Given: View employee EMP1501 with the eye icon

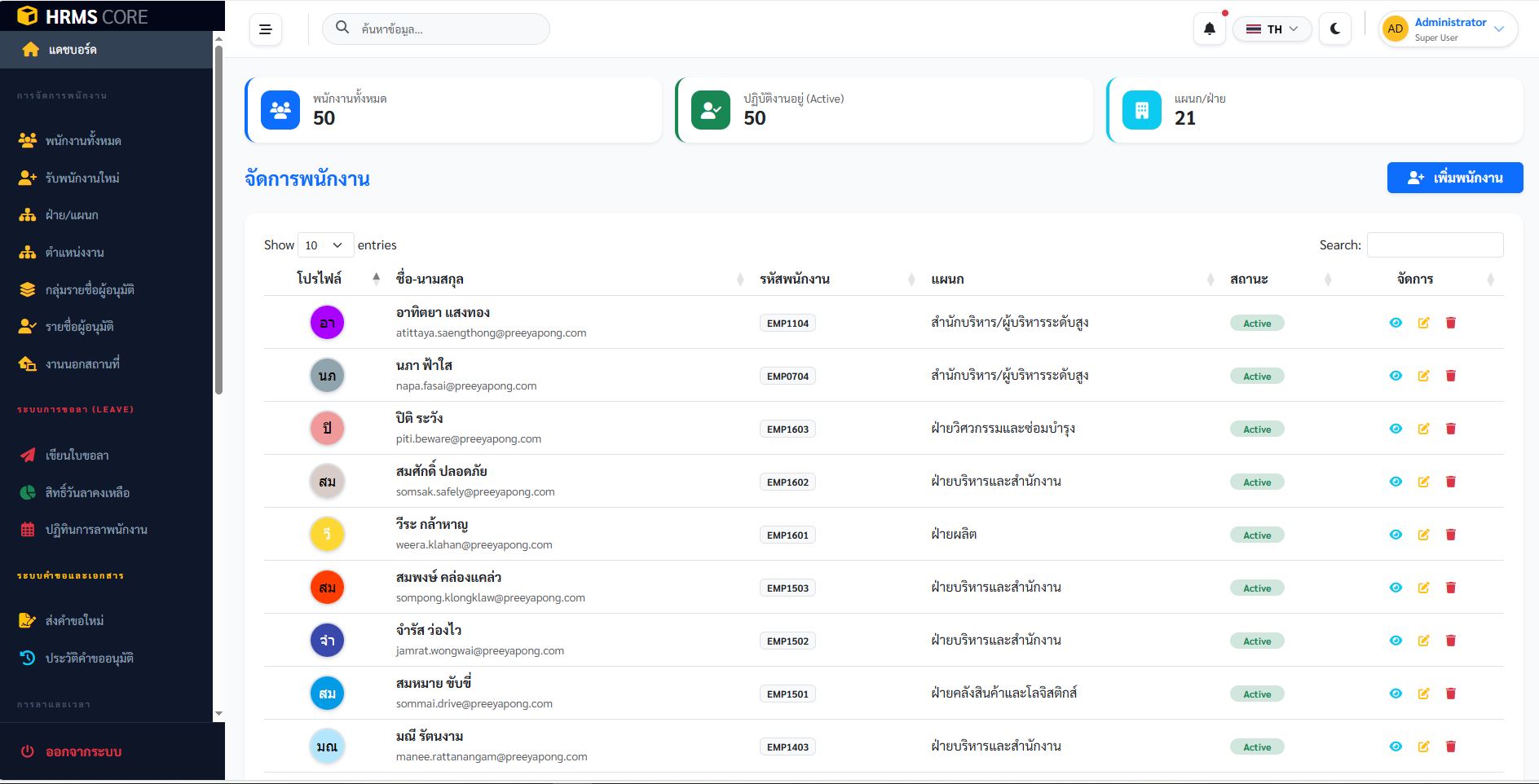Looking at the screenshot, I should pyautogui.click(x=1396, y=694).
